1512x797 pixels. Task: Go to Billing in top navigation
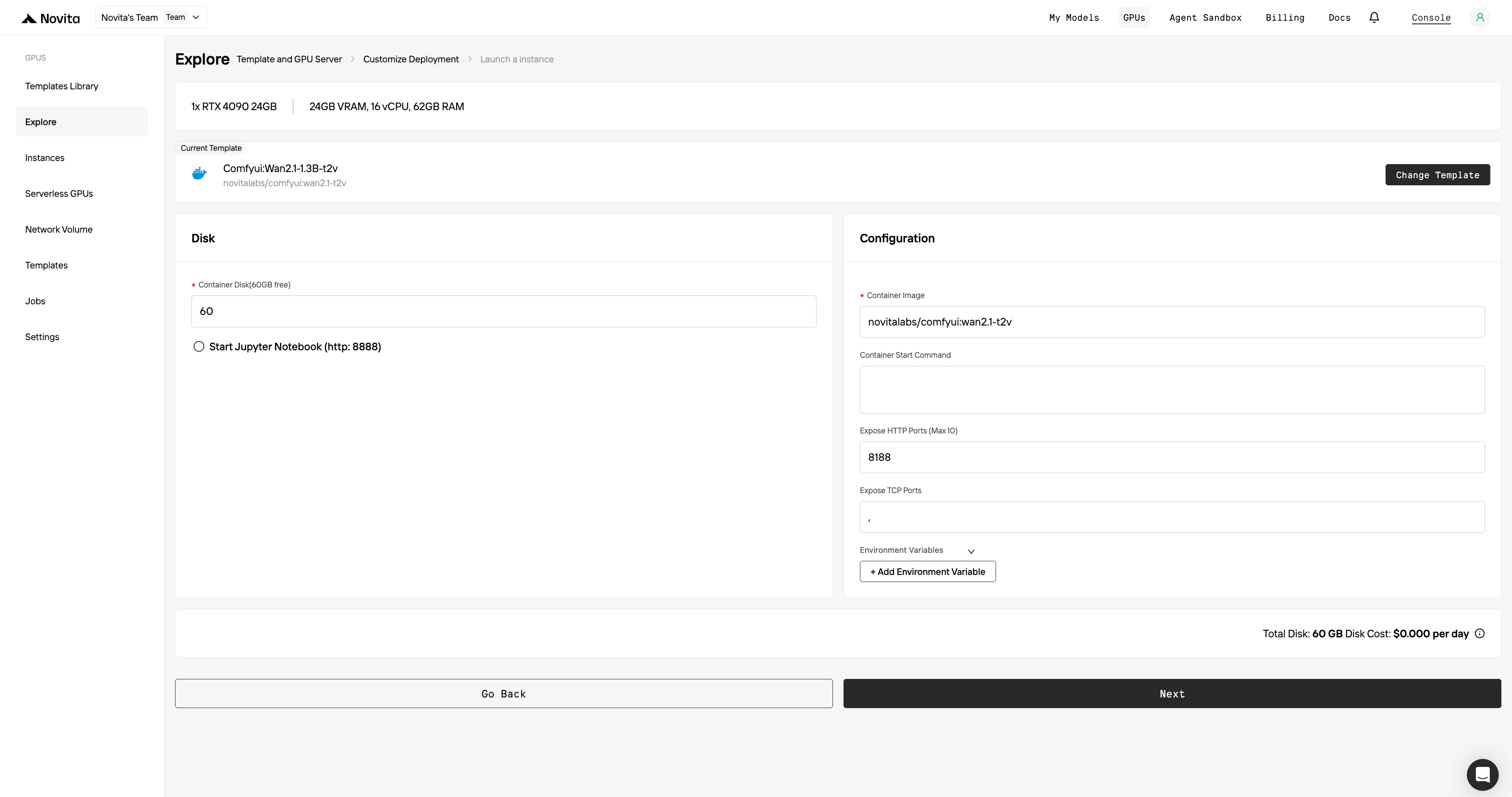(1285, 18)
